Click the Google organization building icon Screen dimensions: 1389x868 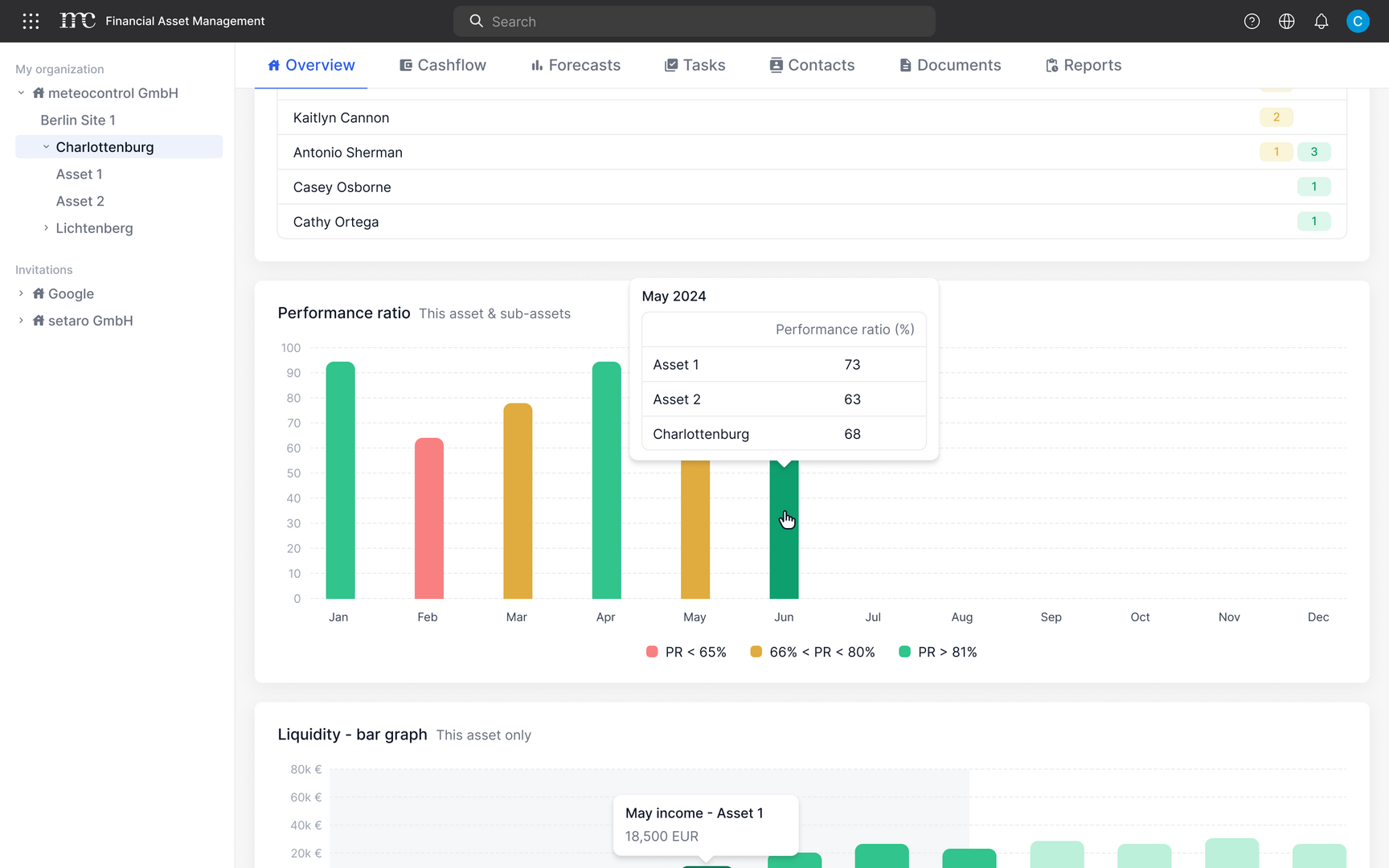38,294
